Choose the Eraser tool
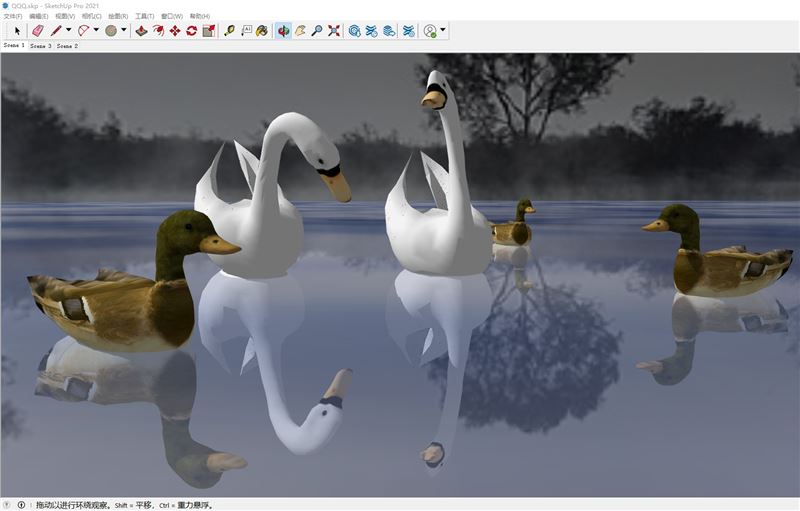The height and width of the screenshot is (511, 800). pos(38,31)
